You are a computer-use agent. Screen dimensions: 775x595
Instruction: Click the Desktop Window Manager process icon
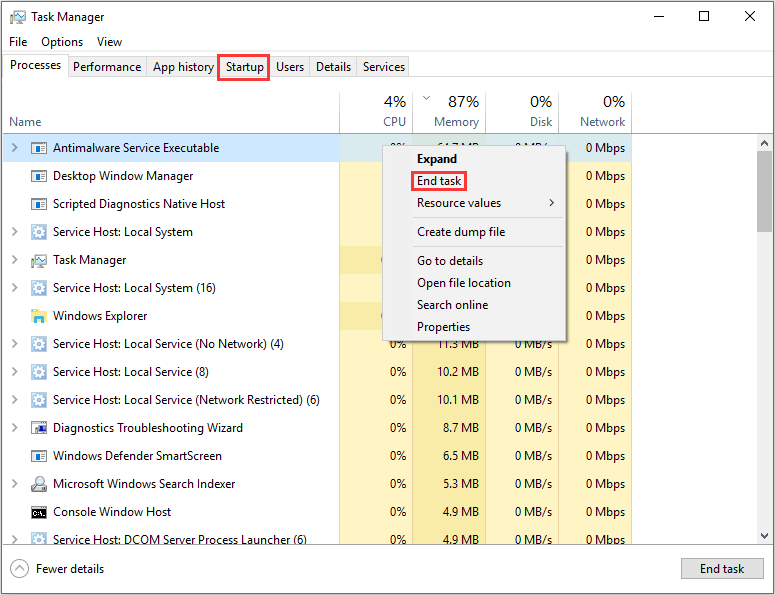click(x=39, y=176)
